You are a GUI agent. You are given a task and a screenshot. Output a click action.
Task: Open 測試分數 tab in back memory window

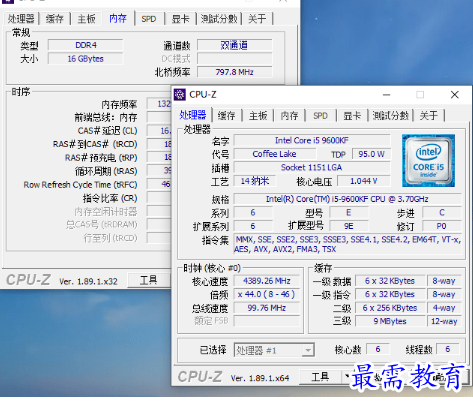[x=219, y=19]
